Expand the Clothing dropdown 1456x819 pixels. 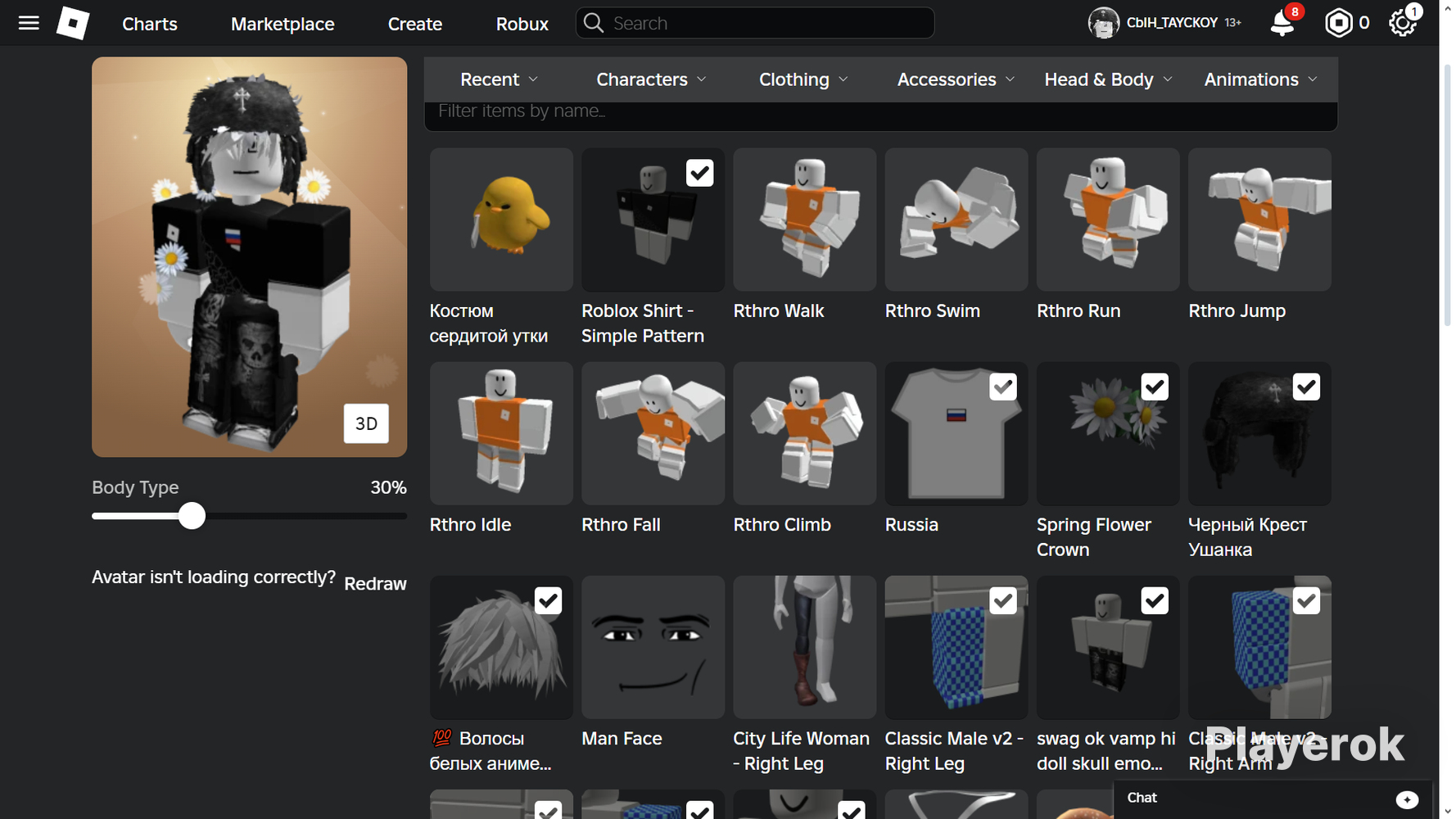803,79
